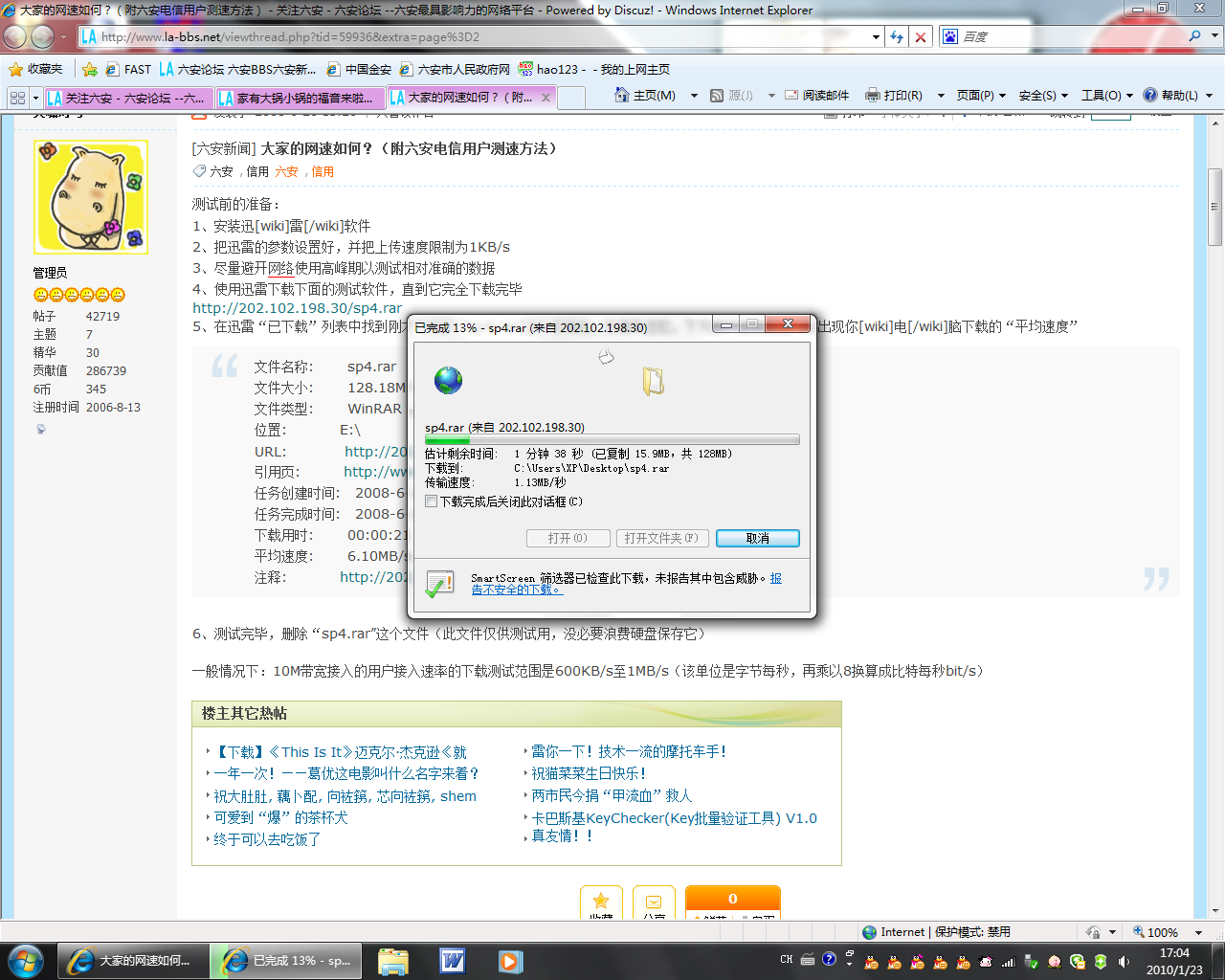Expand the Print options dropdown arrow
Screen dimensions: 1225x980
coord(941,96)
